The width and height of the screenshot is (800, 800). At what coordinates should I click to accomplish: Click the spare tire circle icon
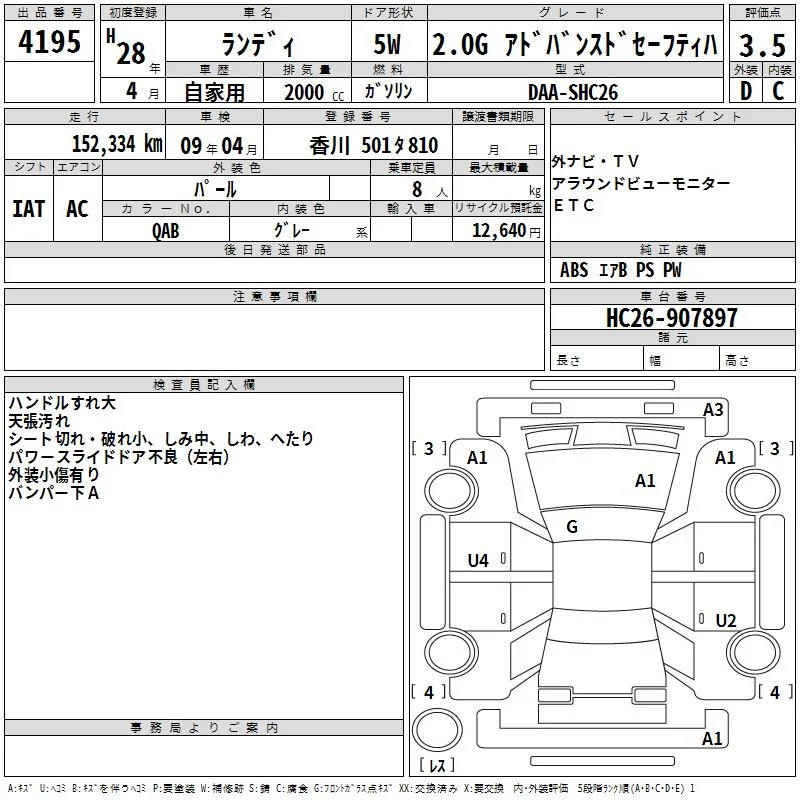(437, 729)
